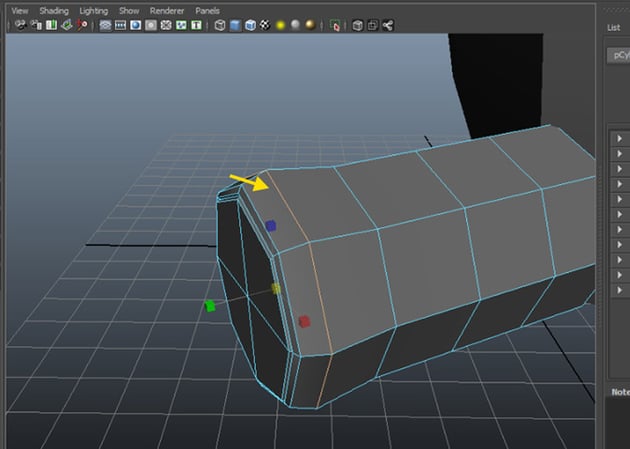Screen dimensions: 630x449
Task: Toggle the Safe Title icon
Action: pyautogui.click(x=196, y=25)
